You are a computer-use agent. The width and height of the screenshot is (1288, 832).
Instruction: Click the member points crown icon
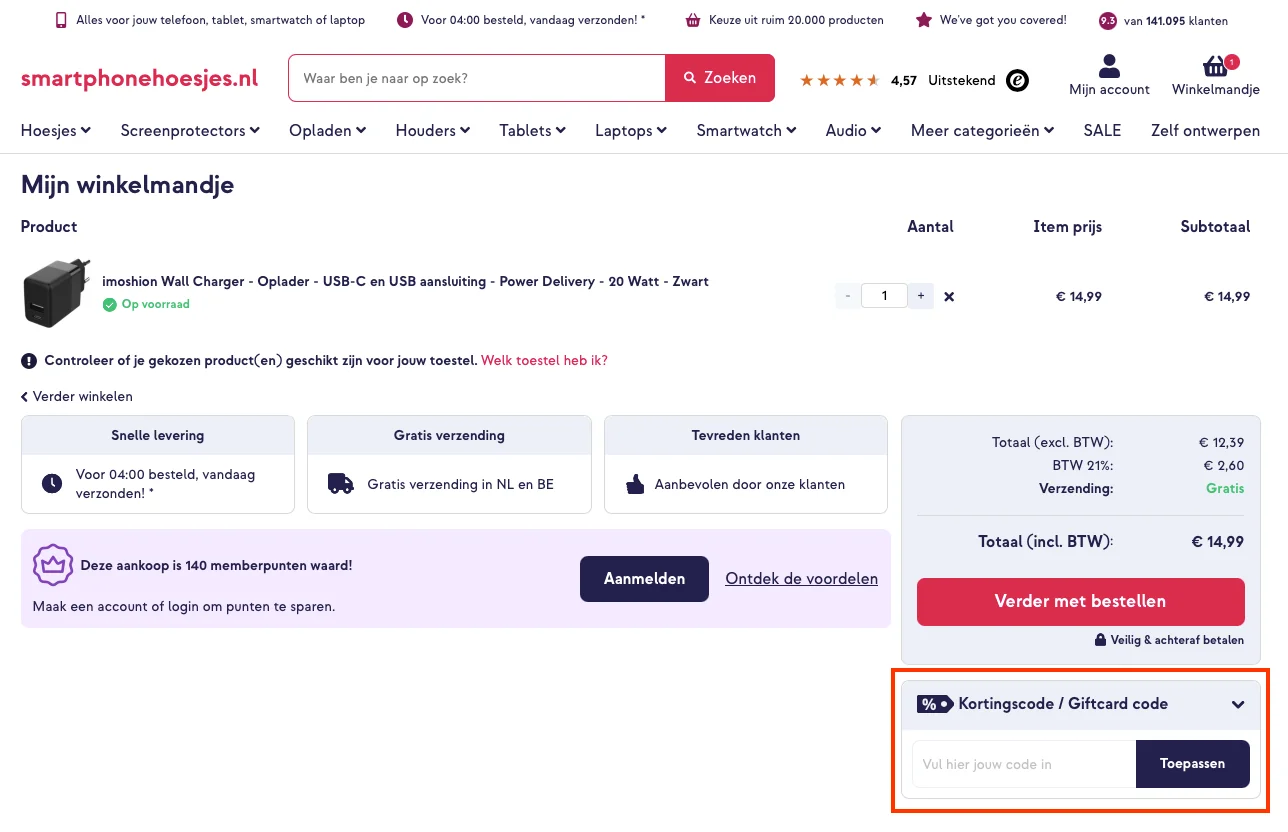pos(53,566)
